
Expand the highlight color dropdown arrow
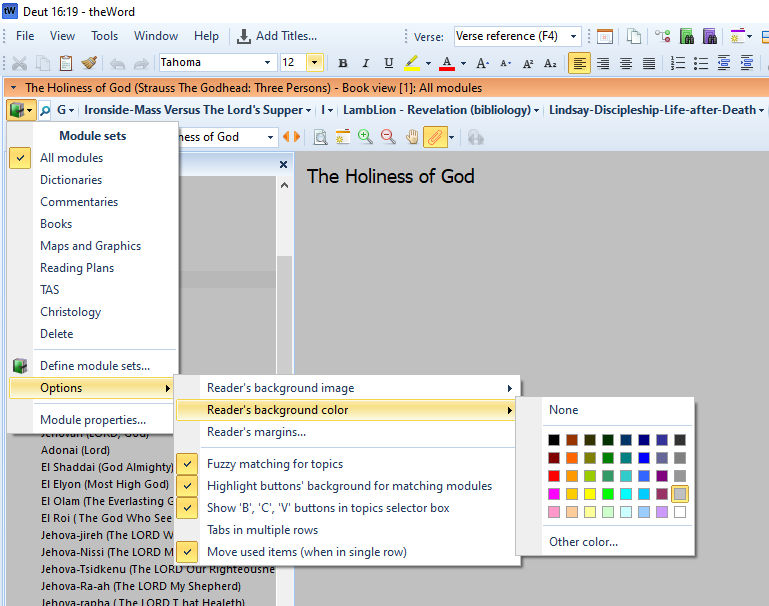[x=428, y=63]
